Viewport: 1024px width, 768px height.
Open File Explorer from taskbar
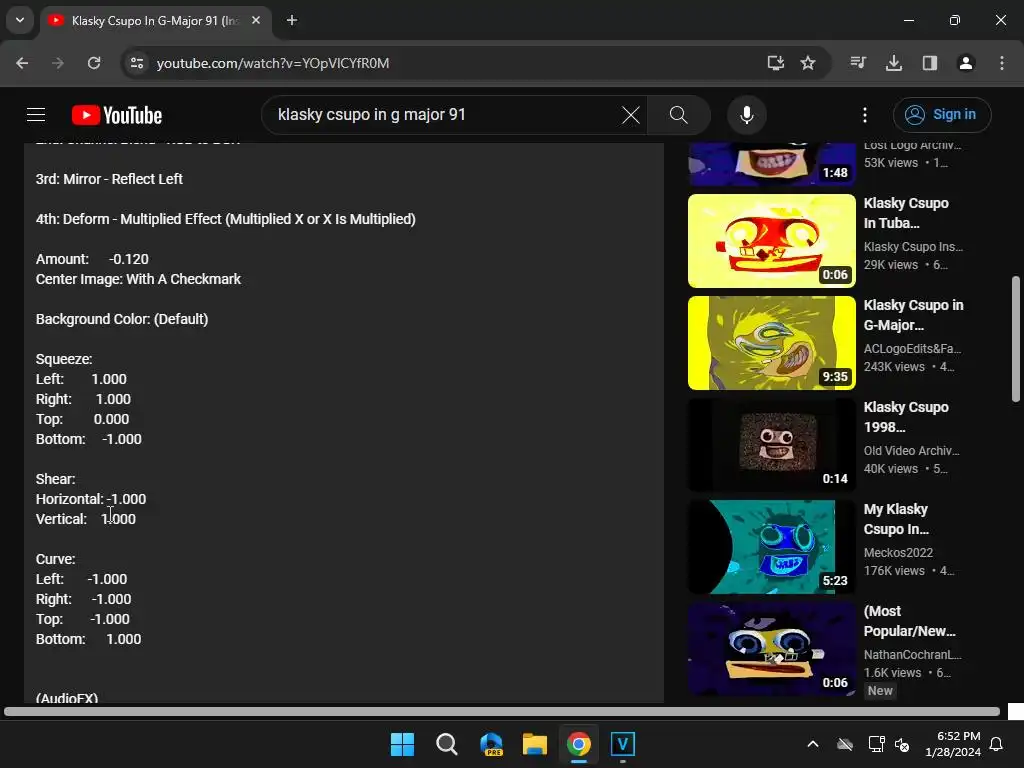click(535, 744)
